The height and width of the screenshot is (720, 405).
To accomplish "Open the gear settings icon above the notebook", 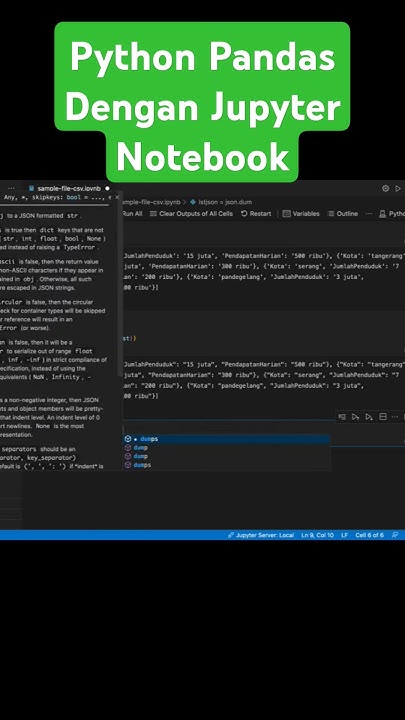I will click(x=386, y=188).
